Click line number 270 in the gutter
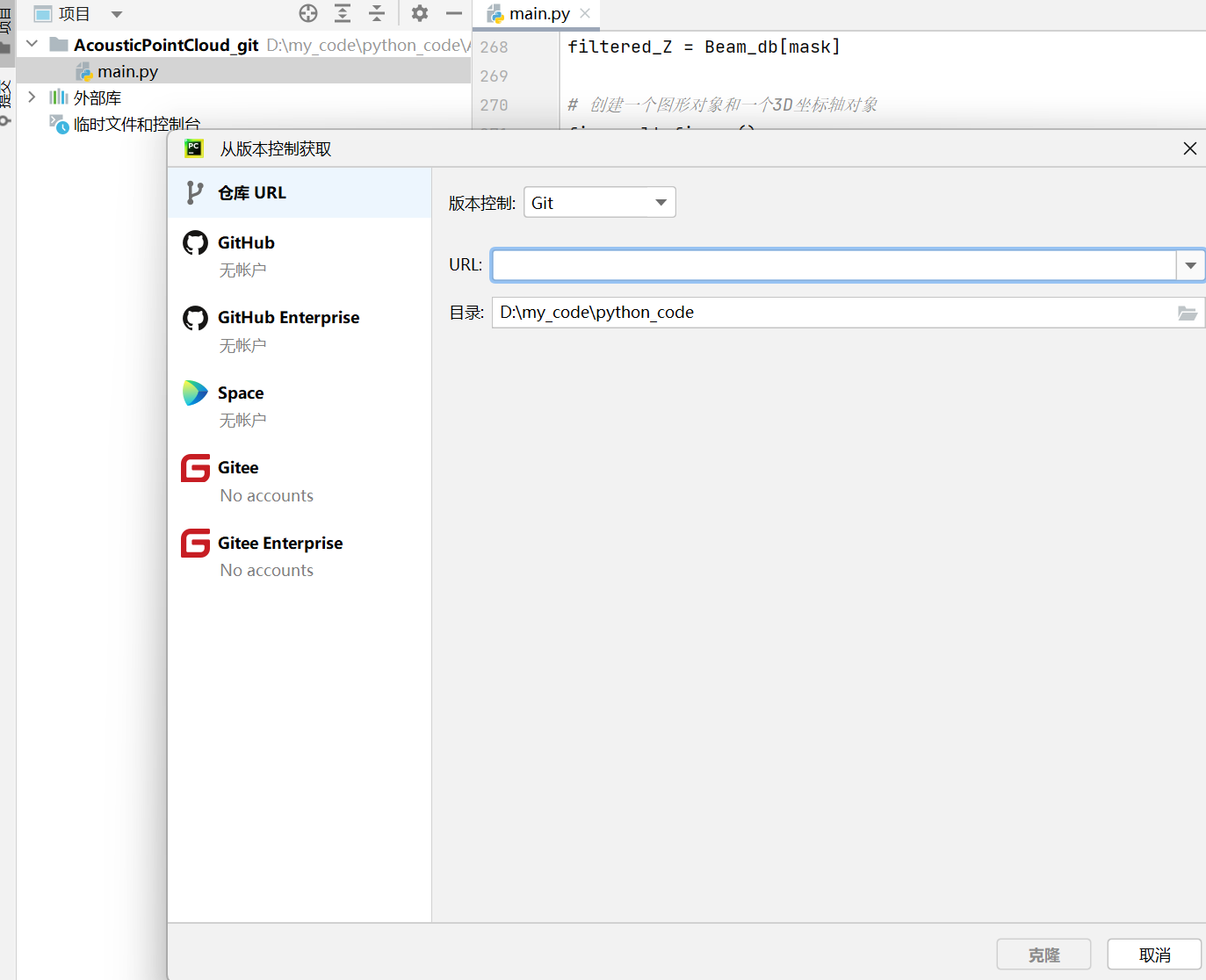This screenshot has width=1206, height=980. click(494, 105)
